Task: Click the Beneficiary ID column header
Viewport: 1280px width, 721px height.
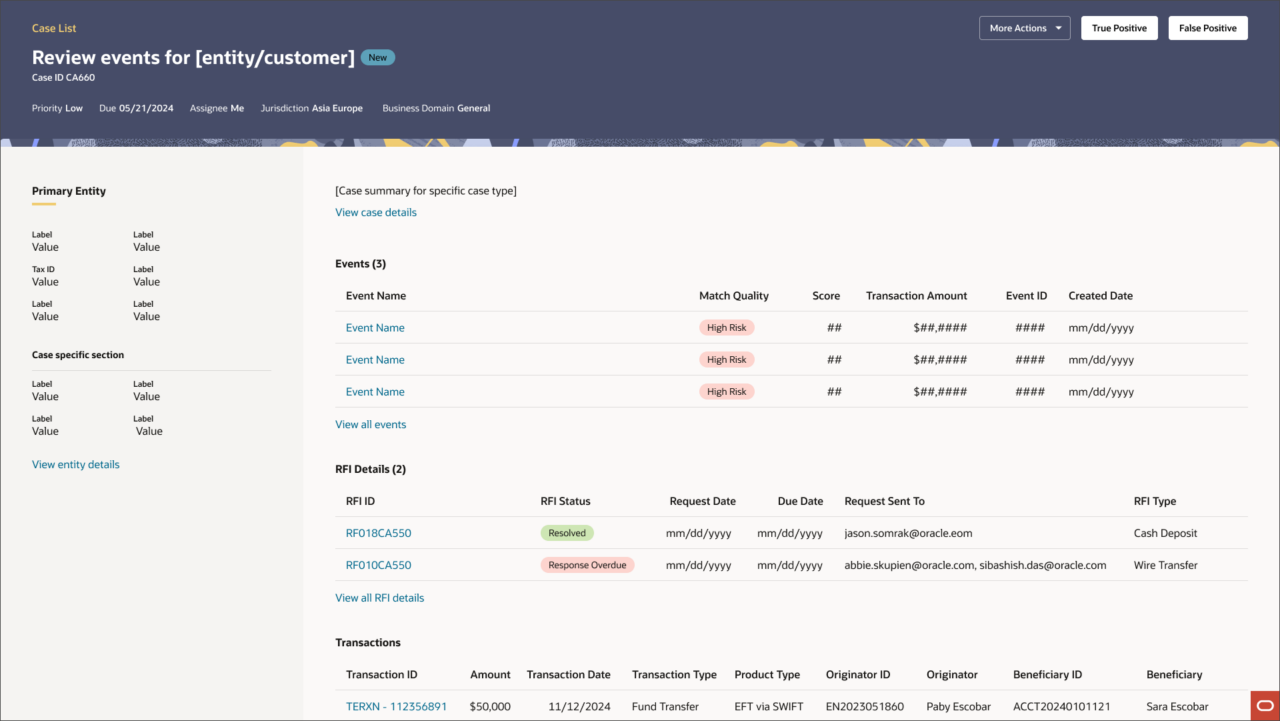Action: pos(1048,674)
